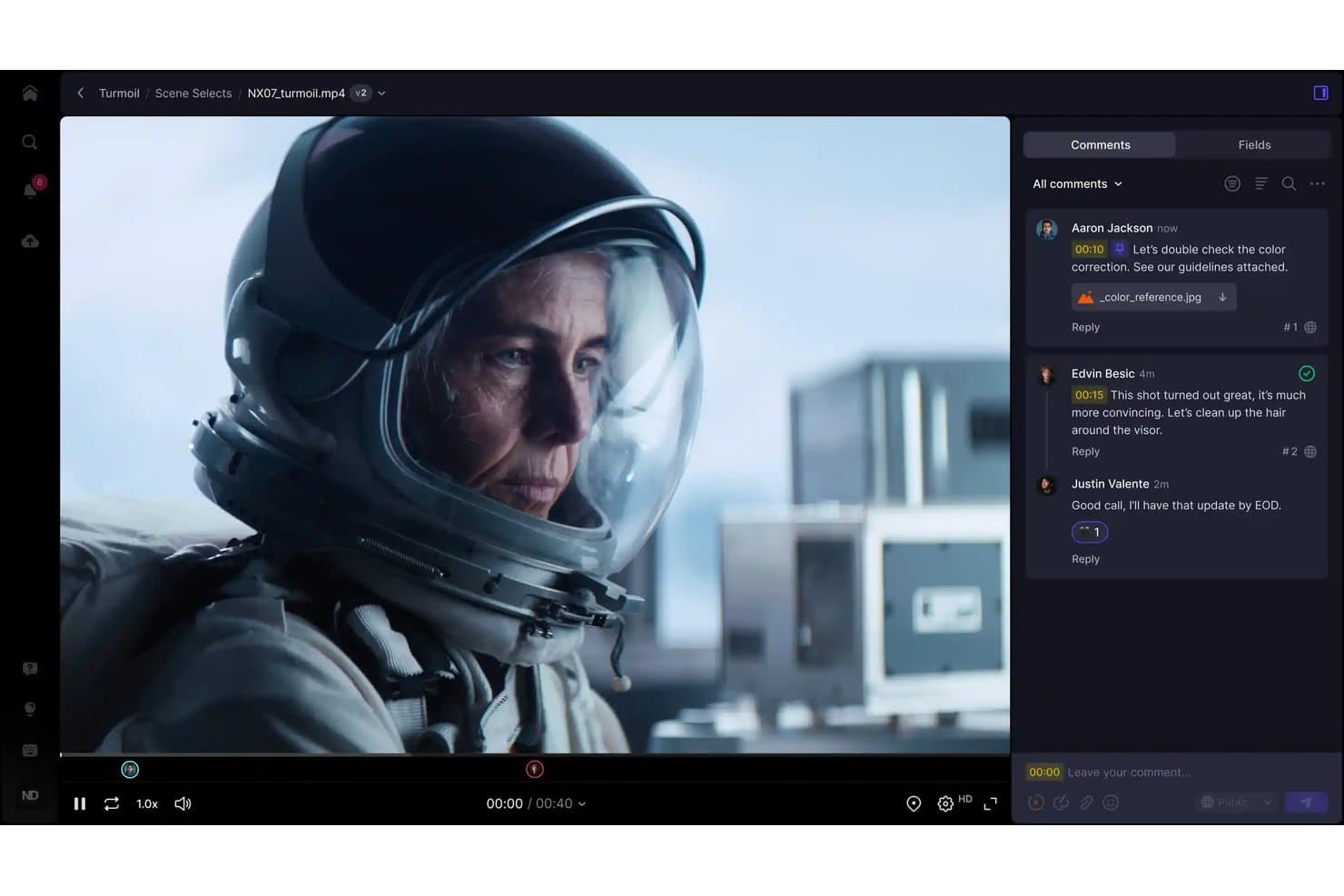Image resolution: width=1344 pixels, height=896 pixels.
Task: Navigate to Scene Selects breadcrumb
Action: click(193, 93)
